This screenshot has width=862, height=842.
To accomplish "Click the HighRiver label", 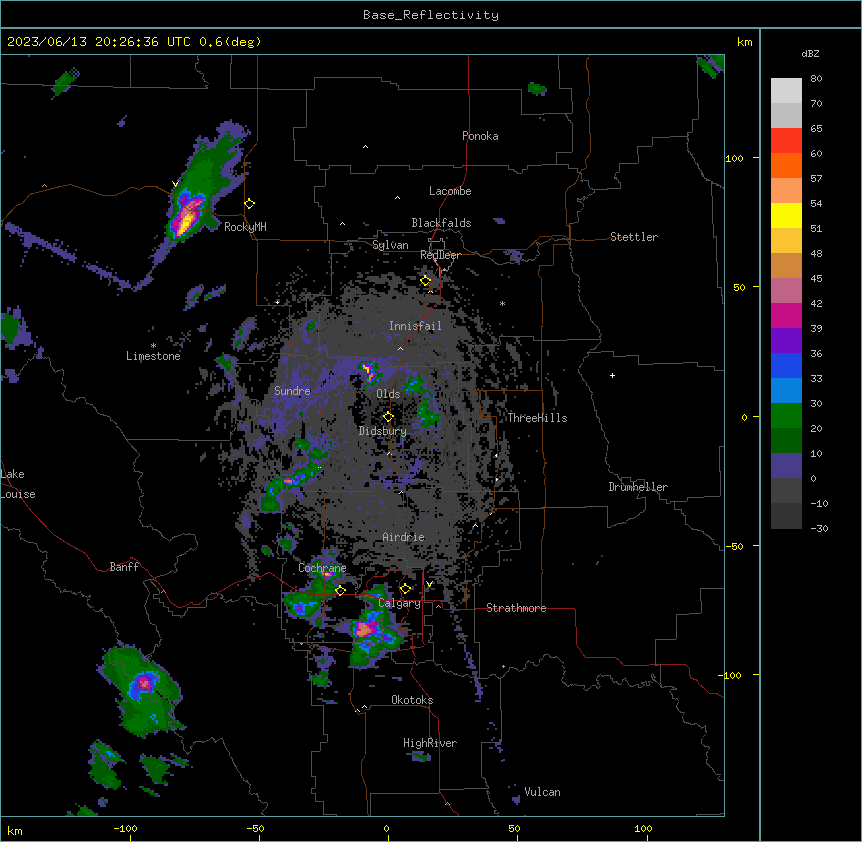I will tap(430, 743).
